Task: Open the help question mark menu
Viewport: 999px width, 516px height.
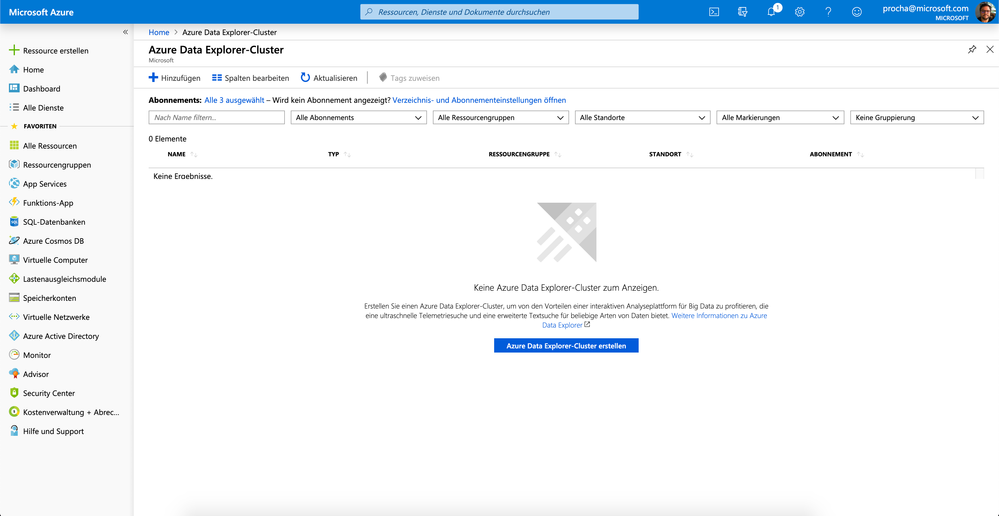Action: (x=828, y=11)
